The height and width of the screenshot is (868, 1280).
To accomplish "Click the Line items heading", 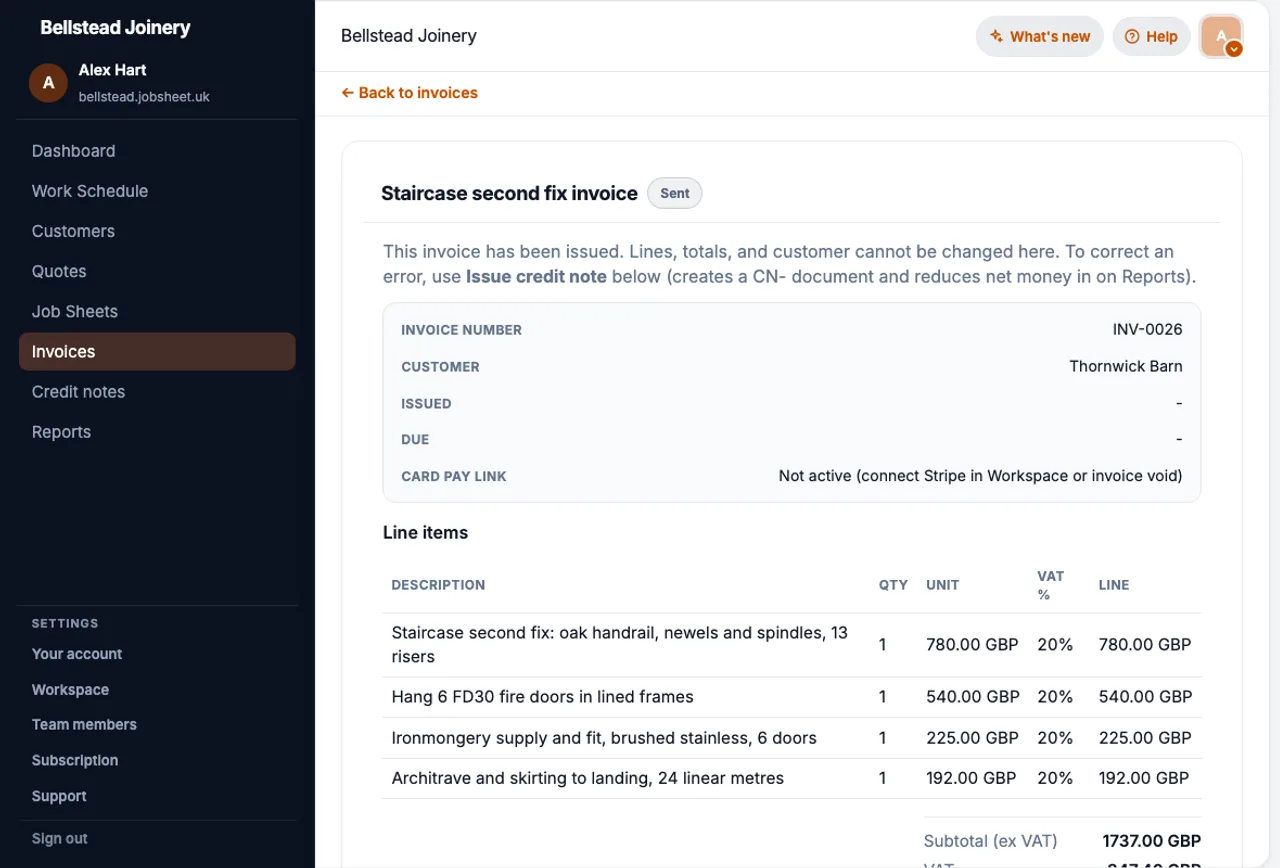I will tap(425, 533).
